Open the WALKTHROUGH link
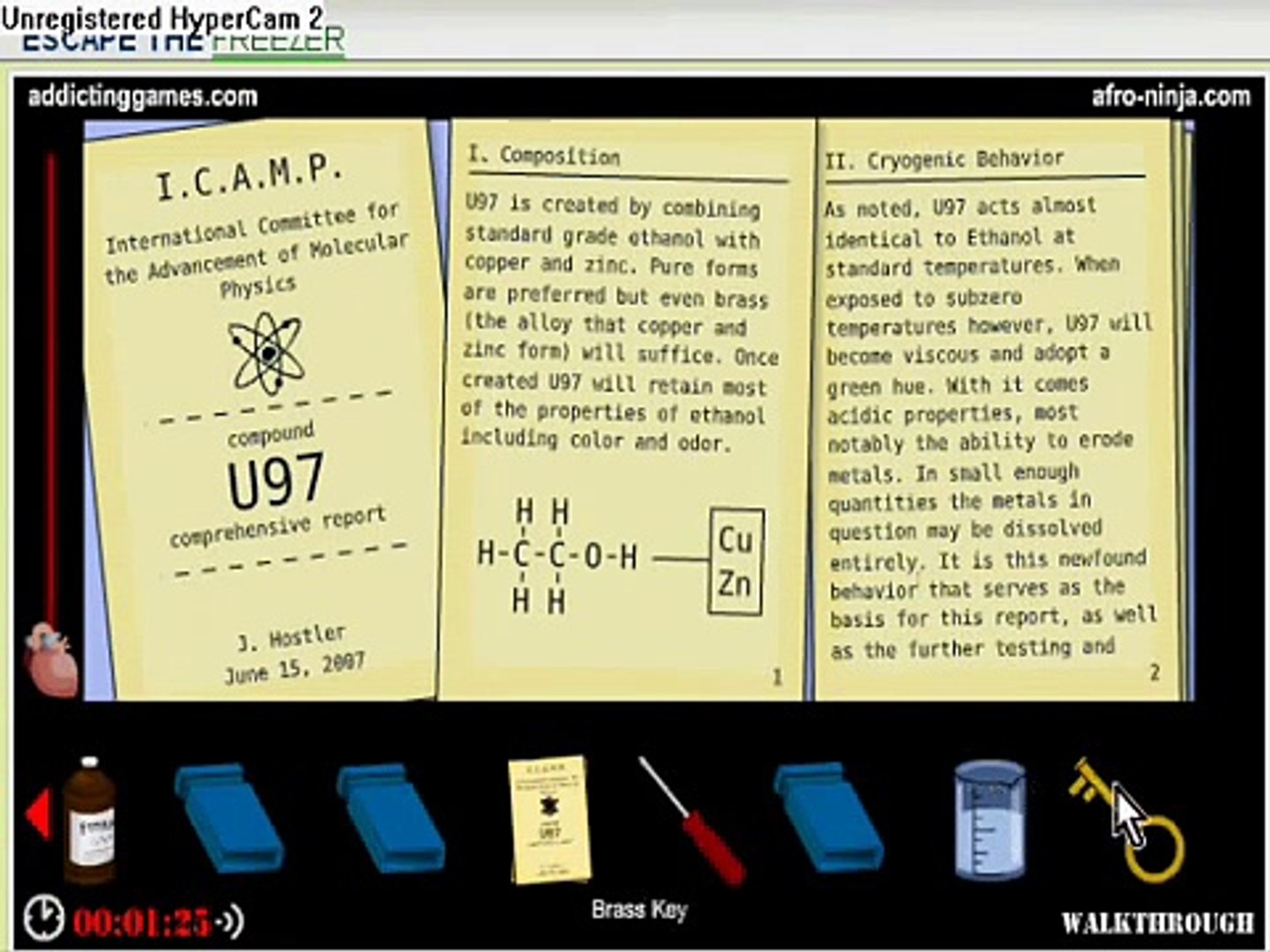This screenshot has height=952, width=1270. click(x=1156, y=923)
